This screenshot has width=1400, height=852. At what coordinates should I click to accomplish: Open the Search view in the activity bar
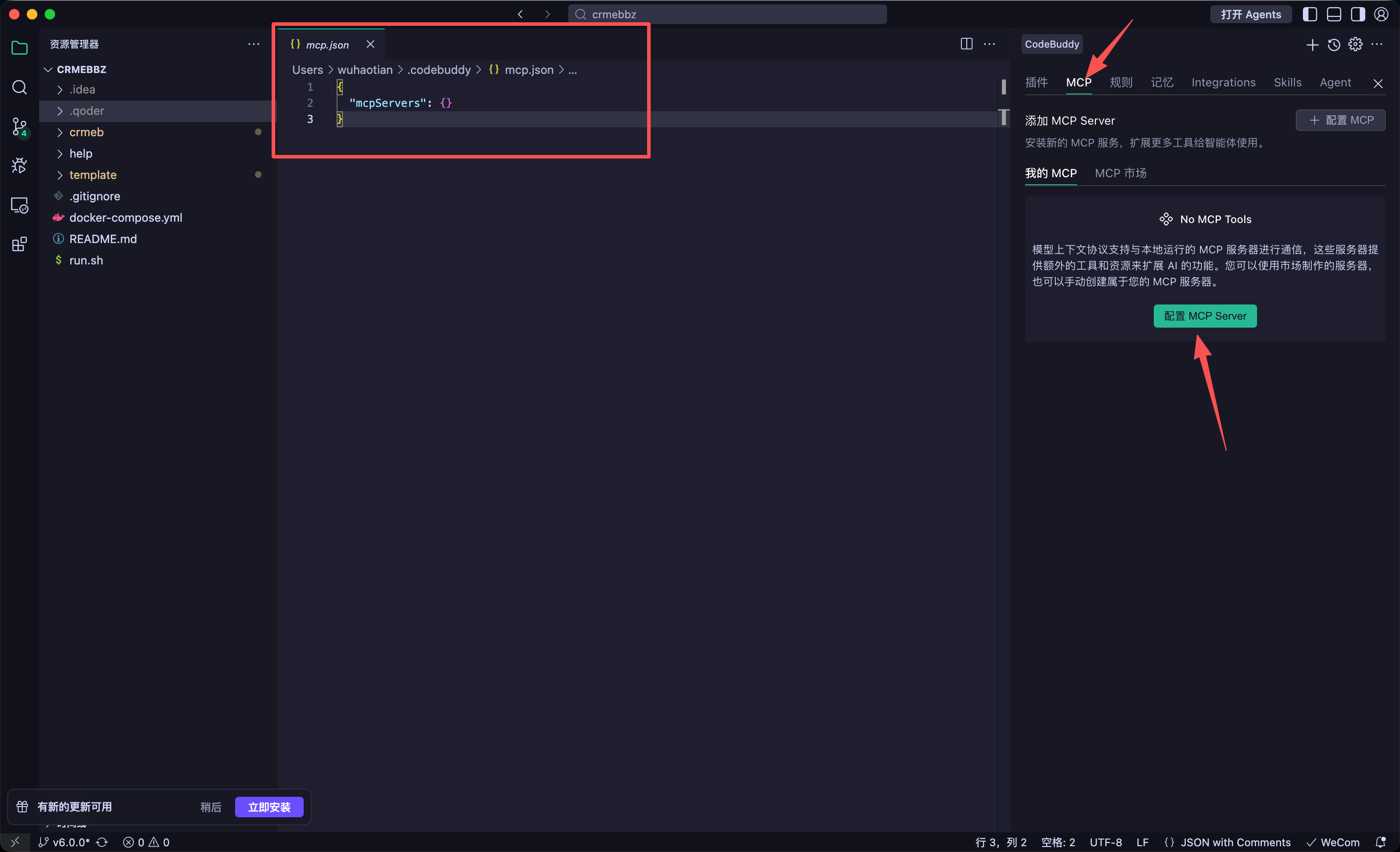(19, 88)
